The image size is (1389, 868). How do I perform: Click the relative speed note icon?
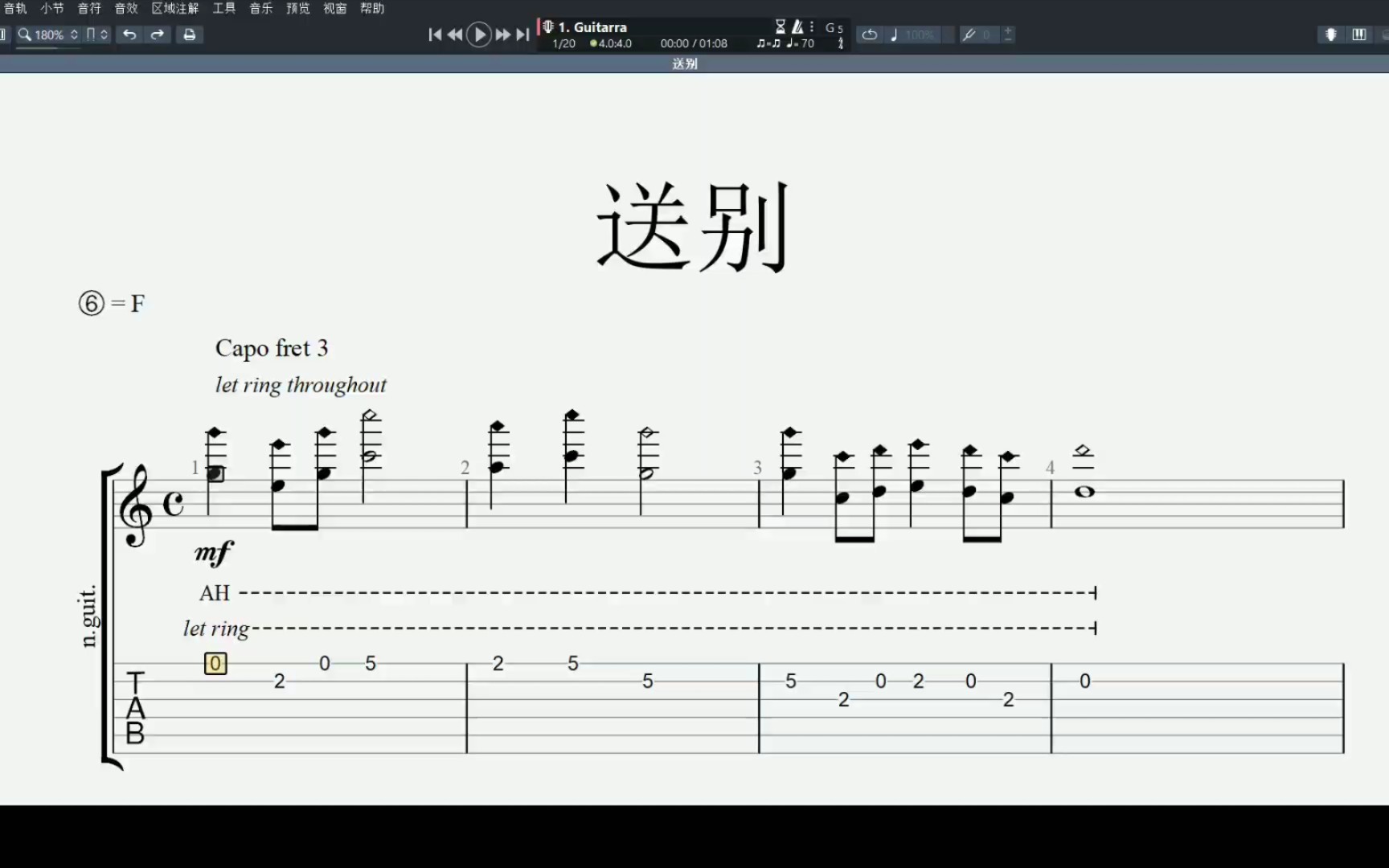[x=894, y=35]
